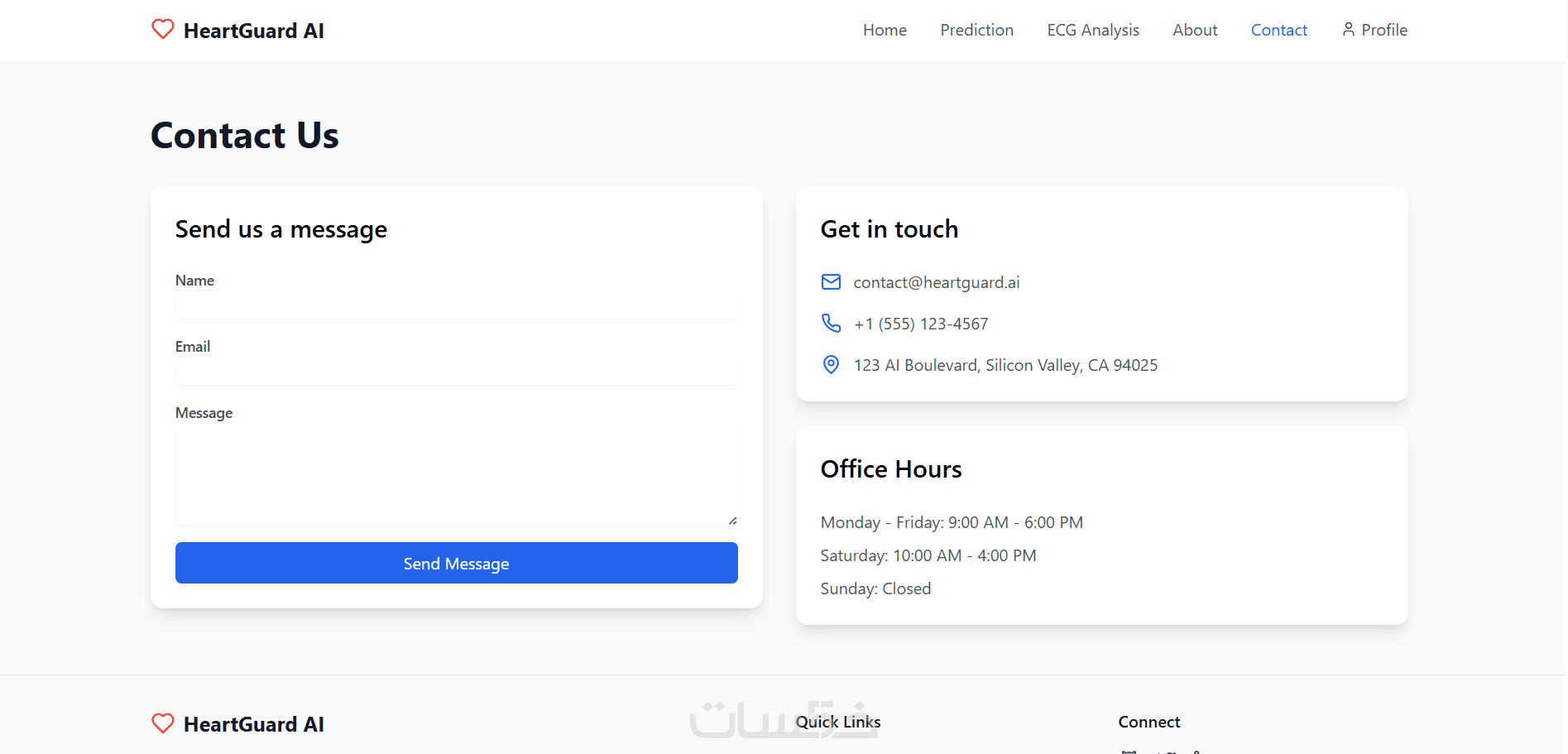Screen dimensions: 1568x754
Task: Click the +1 (555) 123-4567 phone number
Action: pyautogui.click(x=920, y=324)
